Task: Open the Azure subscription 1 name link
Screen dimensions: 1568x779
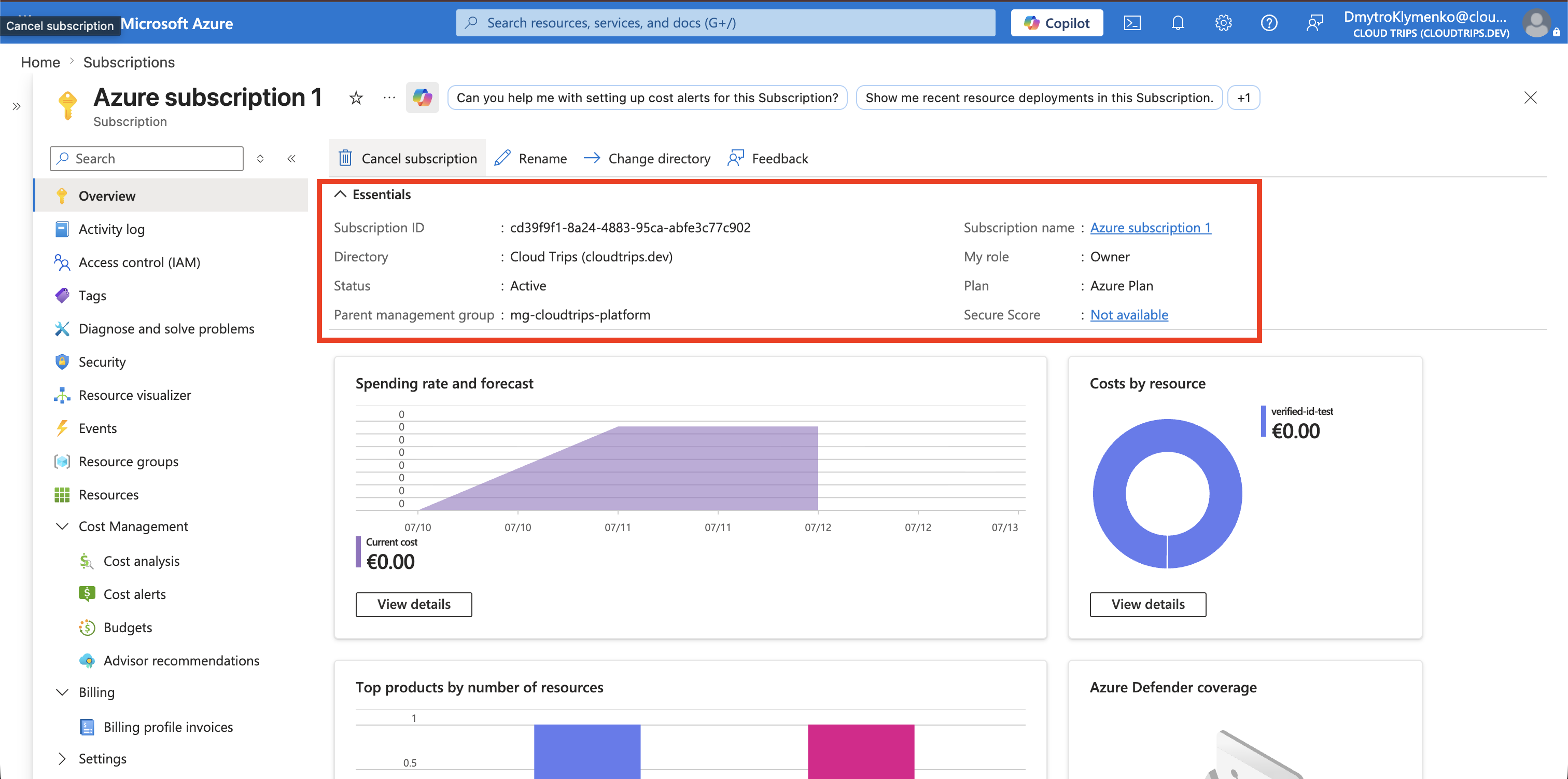Action: (1151, 228)
